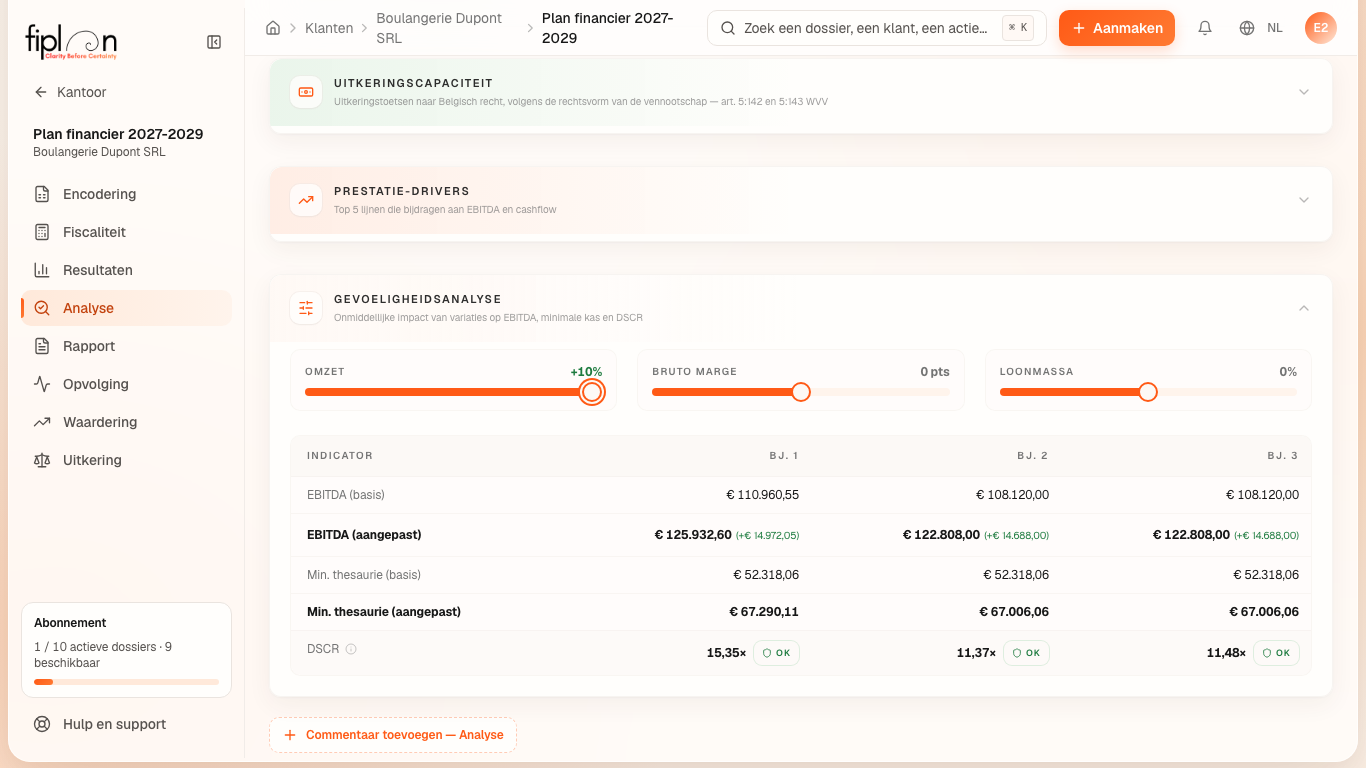Click the DSCR OK badge for BJ. 3
Image resolution: width=1366 pixels, height=768 pixels.
(1276, 653)
